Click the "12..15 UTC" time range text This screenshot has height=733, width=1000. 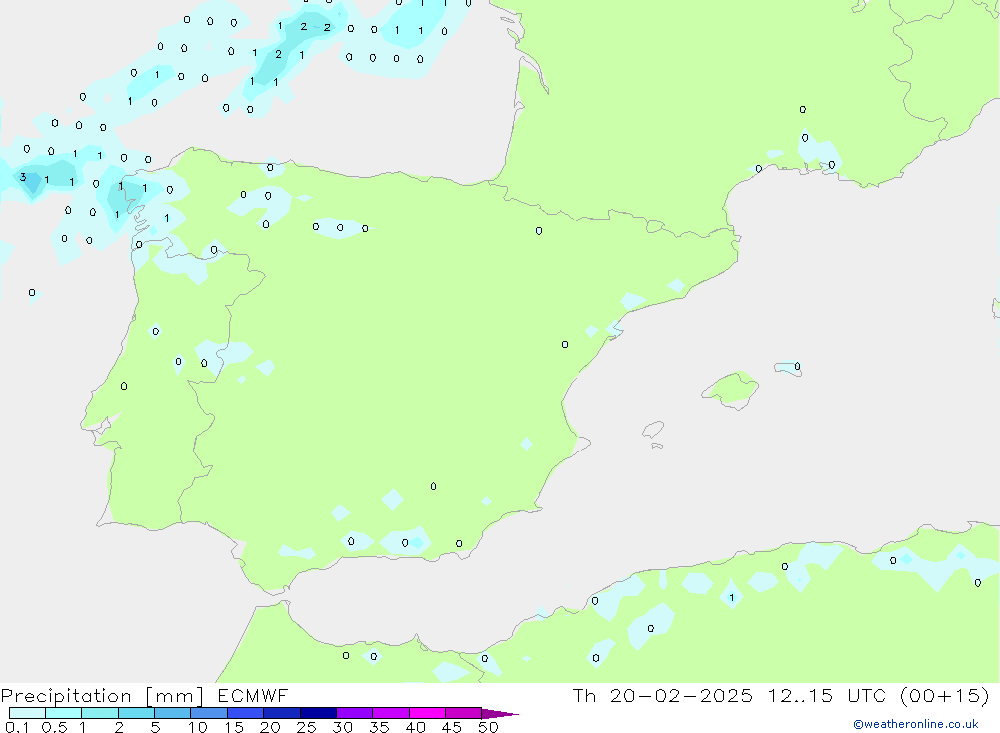(829, 696)
